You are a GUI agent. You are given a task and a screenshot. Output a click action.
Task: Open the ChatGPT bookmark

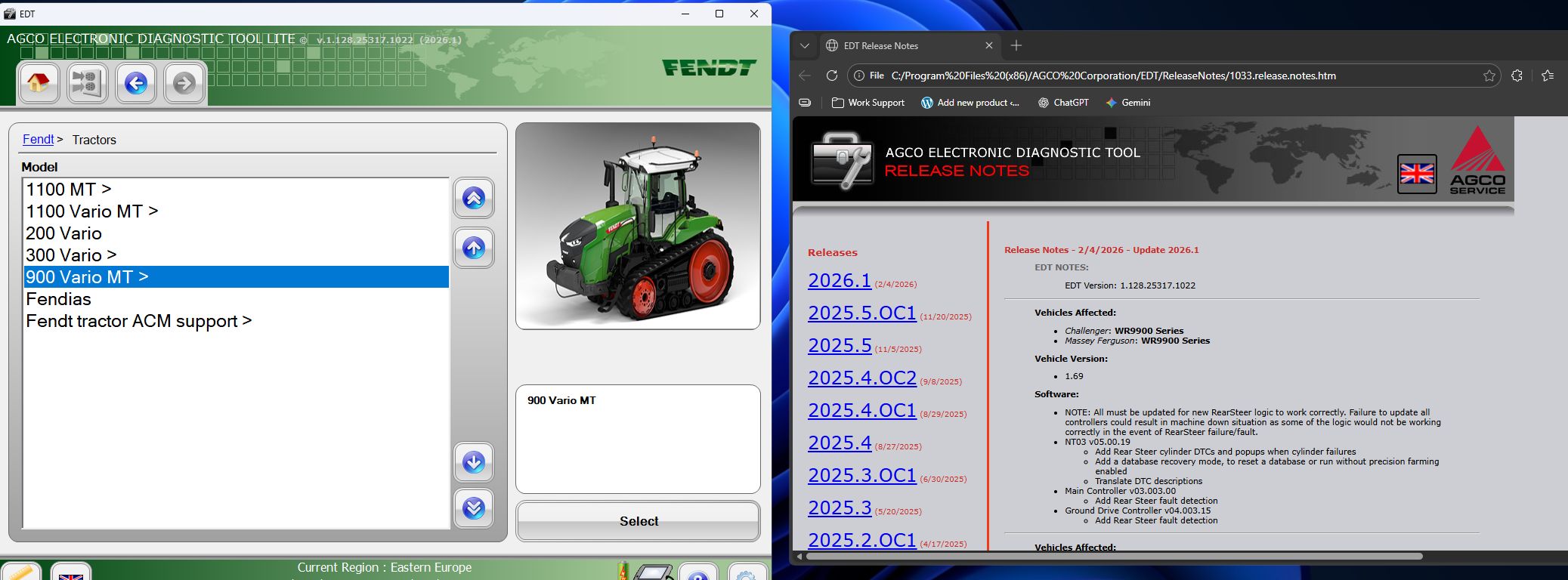click(x=1063, y=103)
